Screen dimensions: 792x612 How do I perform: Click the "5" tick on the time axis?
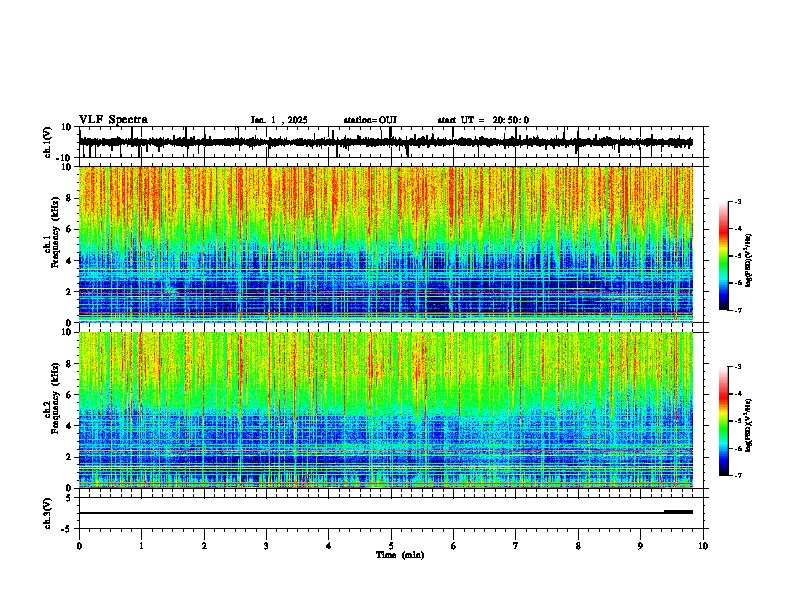click(x=391, y=546)
